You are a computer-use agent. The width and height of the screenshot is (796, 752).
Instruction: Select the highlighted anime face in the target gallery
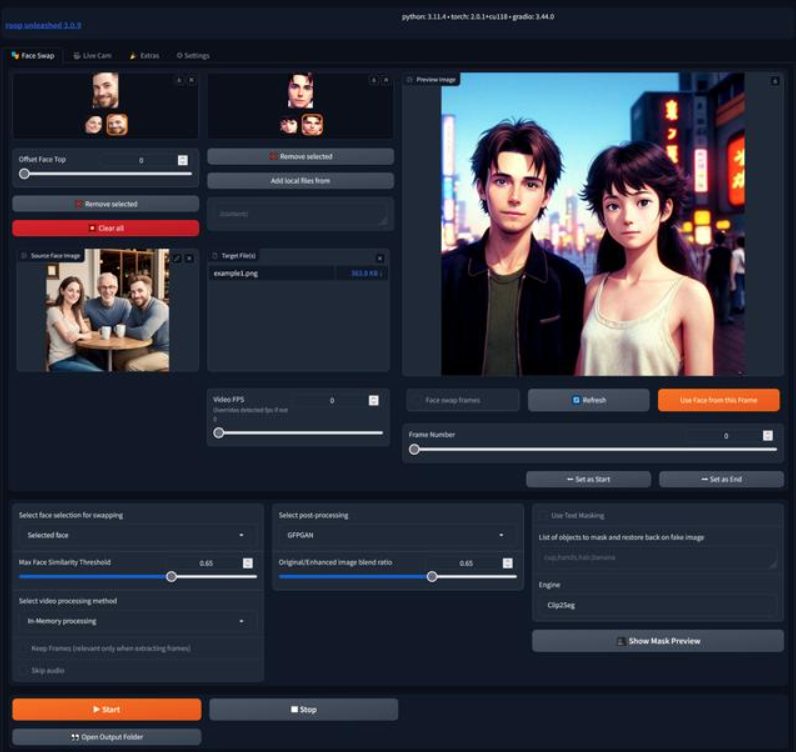[312, 125]
